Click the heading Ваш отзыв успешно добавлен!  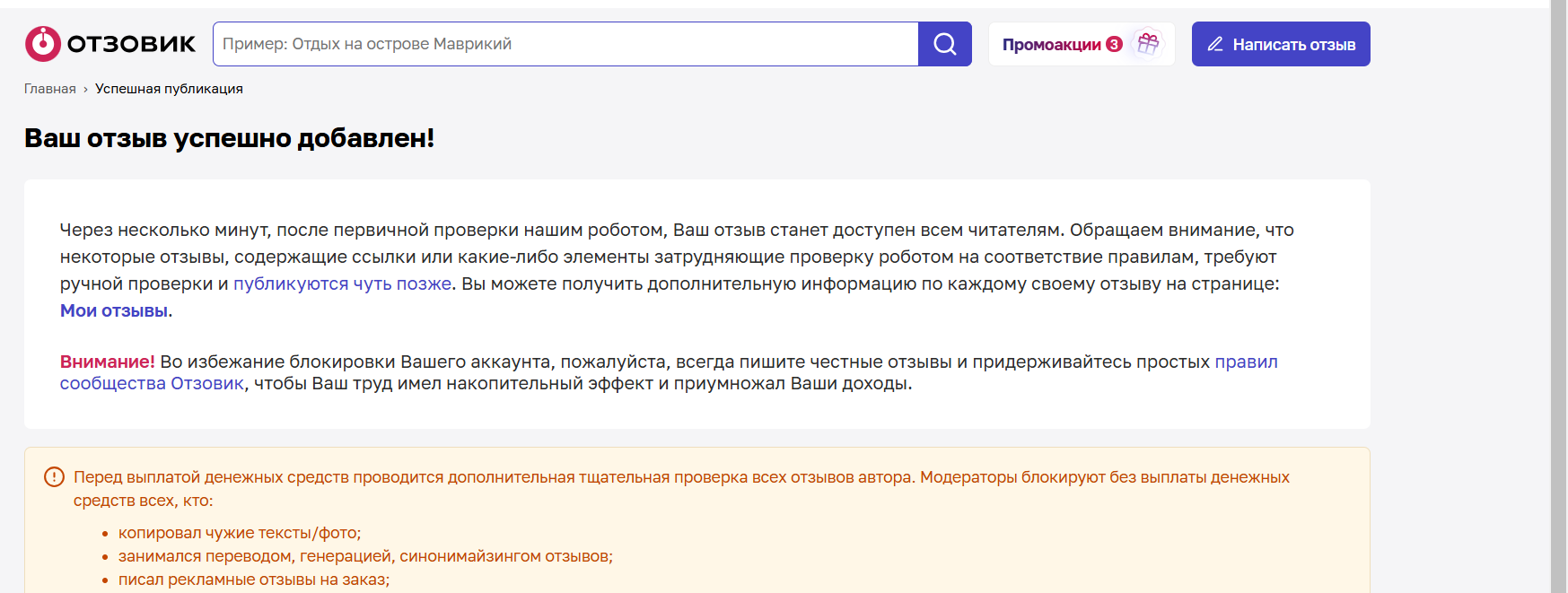pos(229,138)
